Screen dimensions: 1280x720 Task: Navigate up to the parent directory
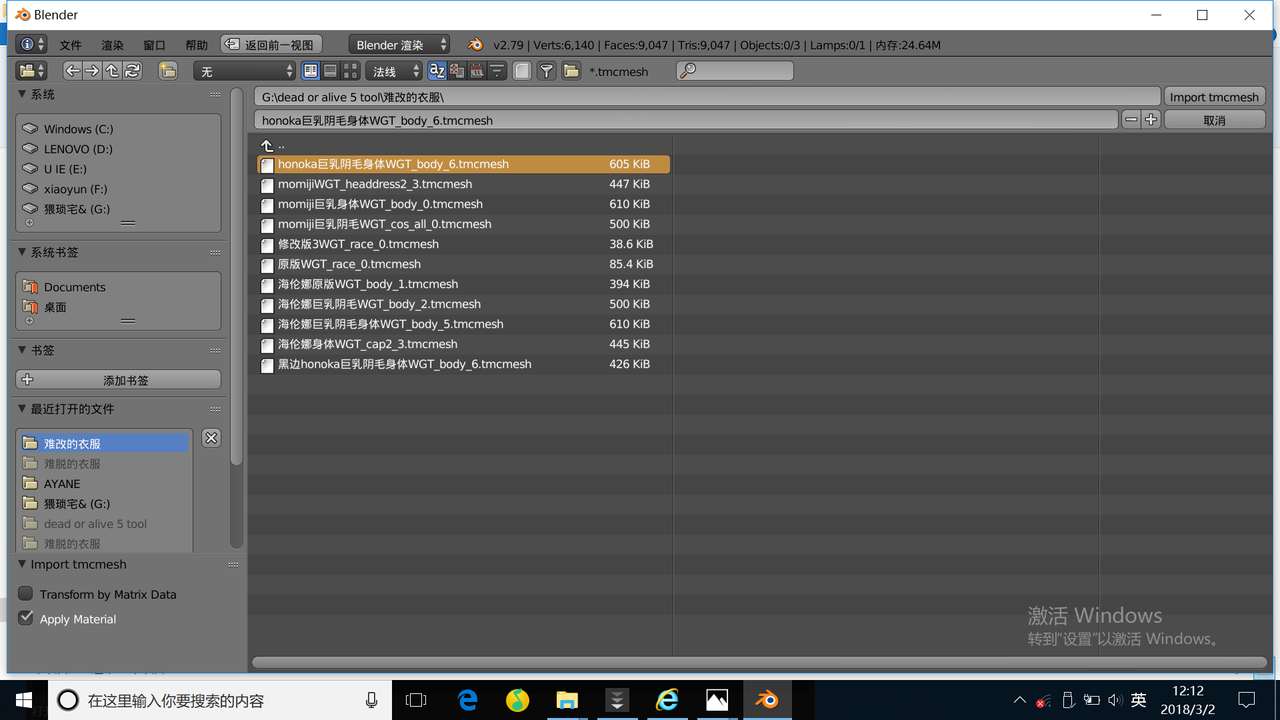click(112, 71)
